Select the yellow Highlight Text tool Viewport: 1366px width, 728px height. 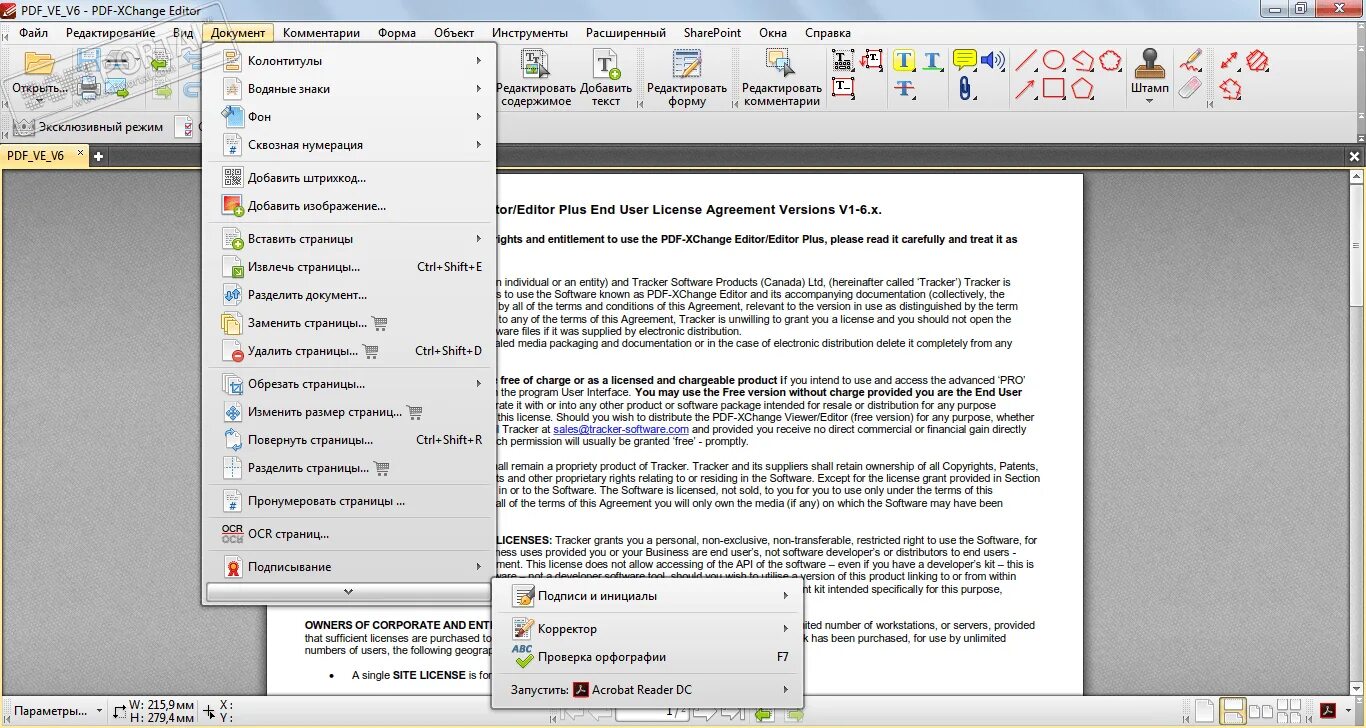904,61
